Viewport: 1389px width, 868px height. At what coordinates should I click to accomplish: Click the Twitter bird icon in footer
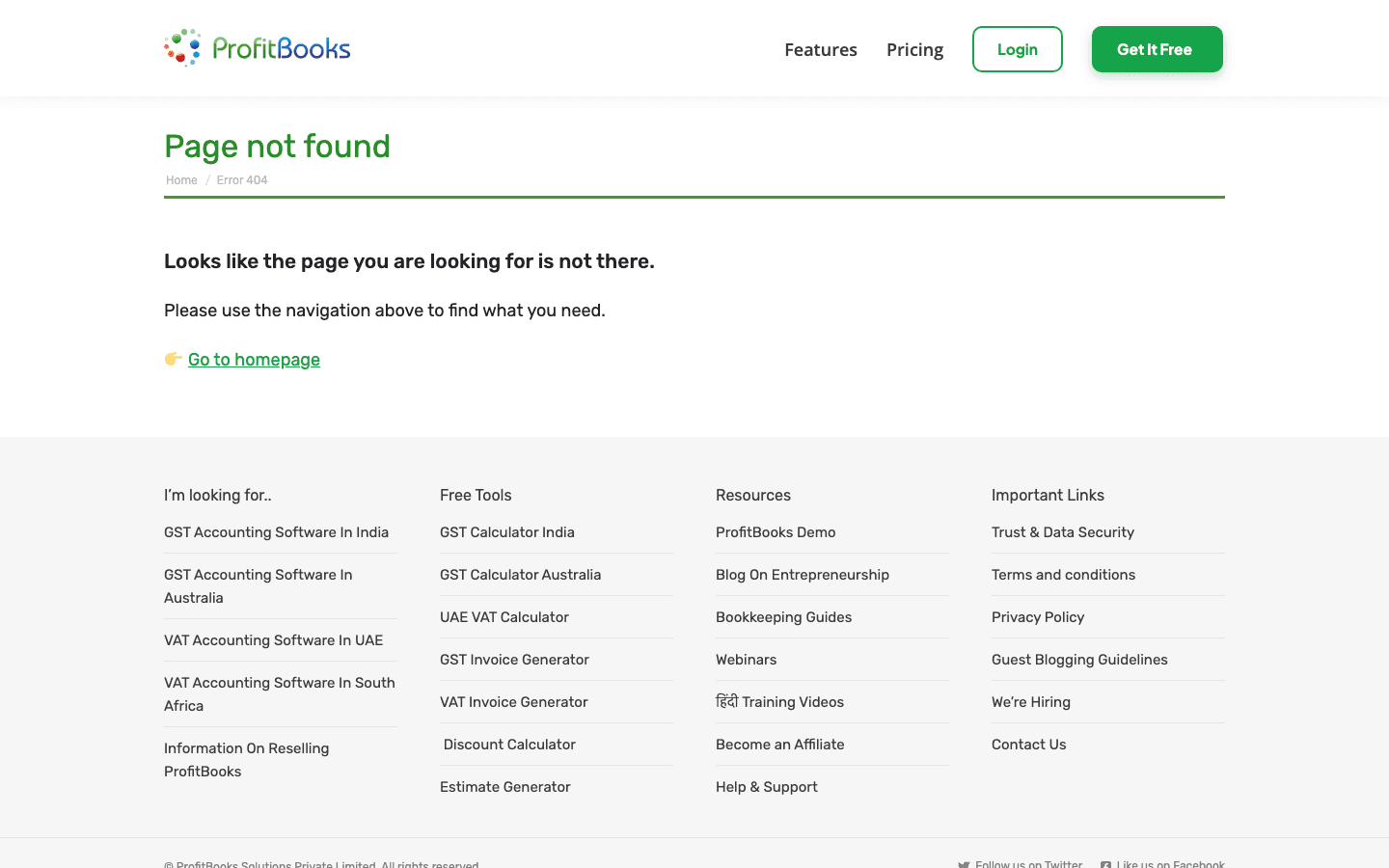point(964,864)
